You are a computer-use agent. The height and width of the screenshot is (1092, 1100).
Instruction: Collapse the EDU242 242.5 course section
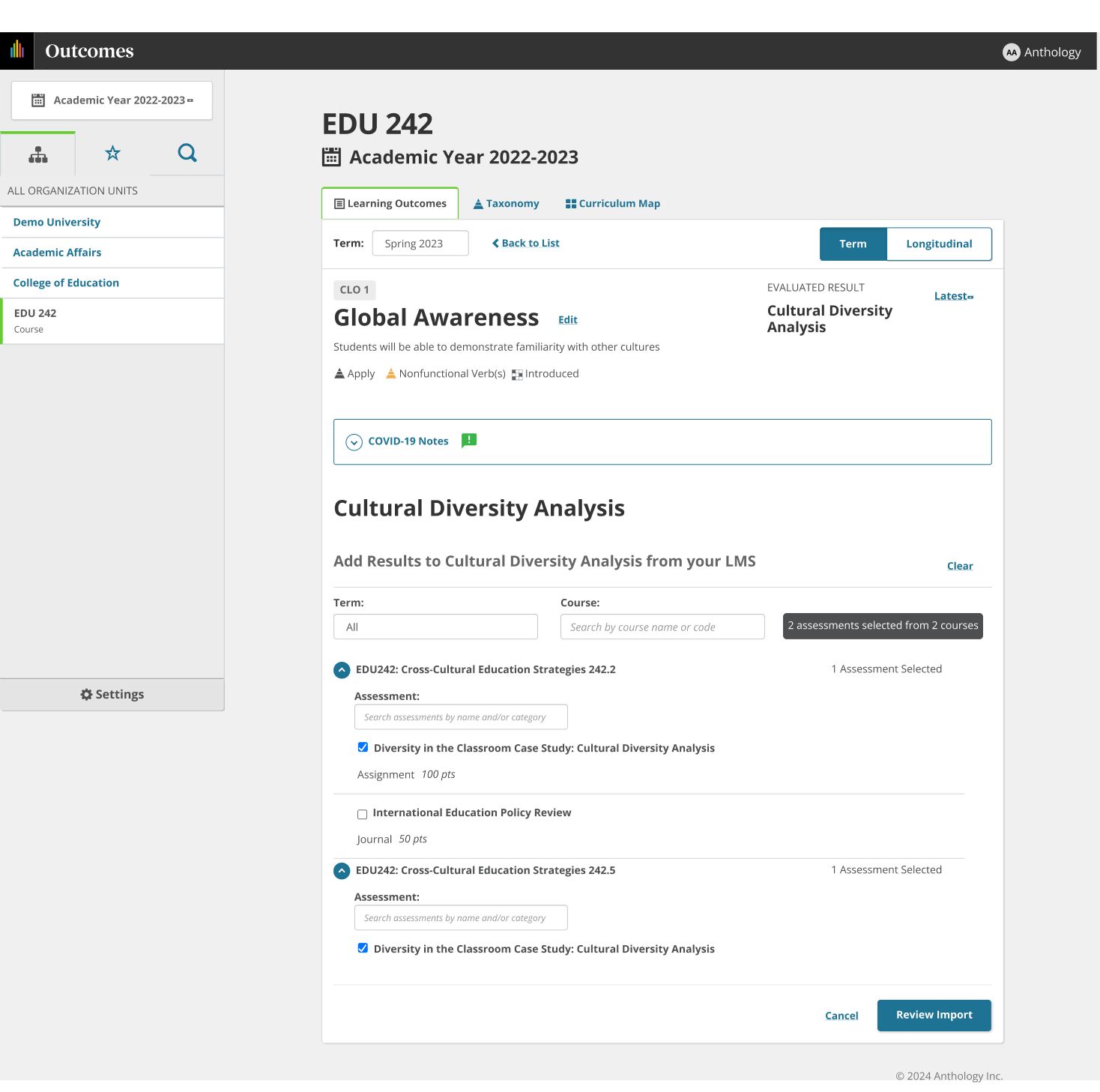pos(342,870)
